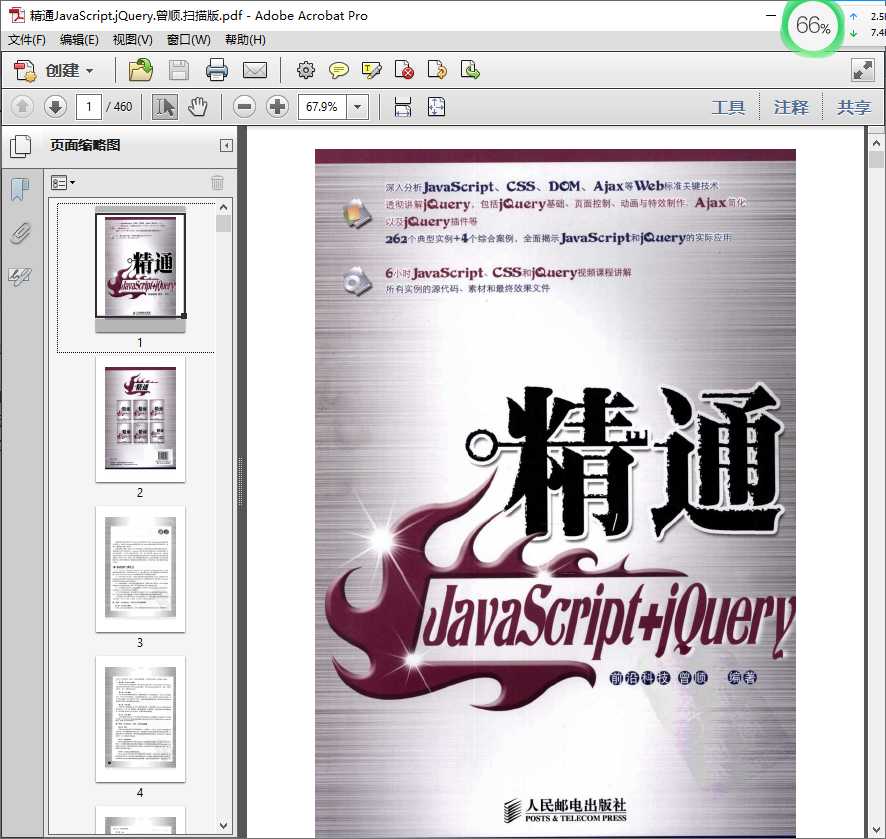Open thumbnail options menu dropdown

(63, 182)
